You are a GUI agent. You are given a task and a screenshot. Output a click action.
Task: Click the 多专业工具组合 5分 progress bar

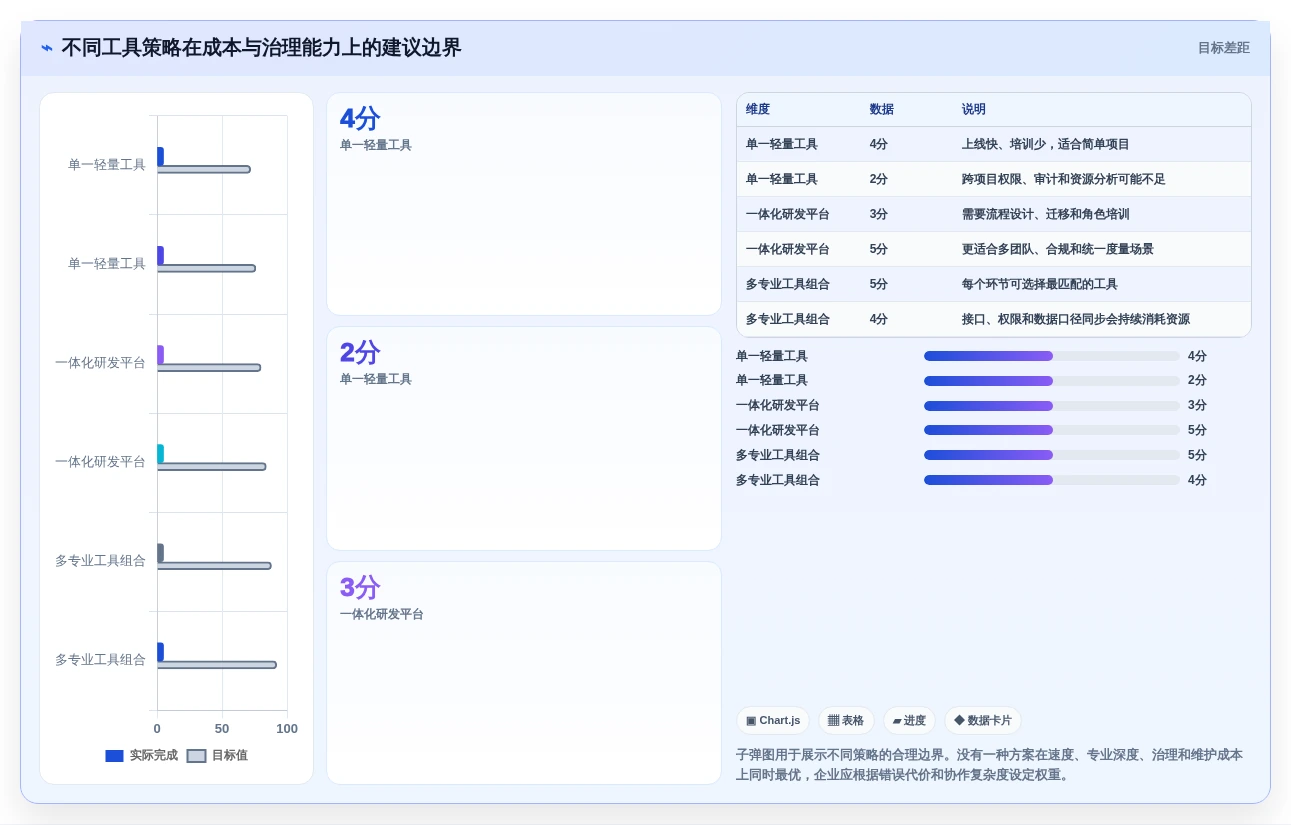[1052, 455]
